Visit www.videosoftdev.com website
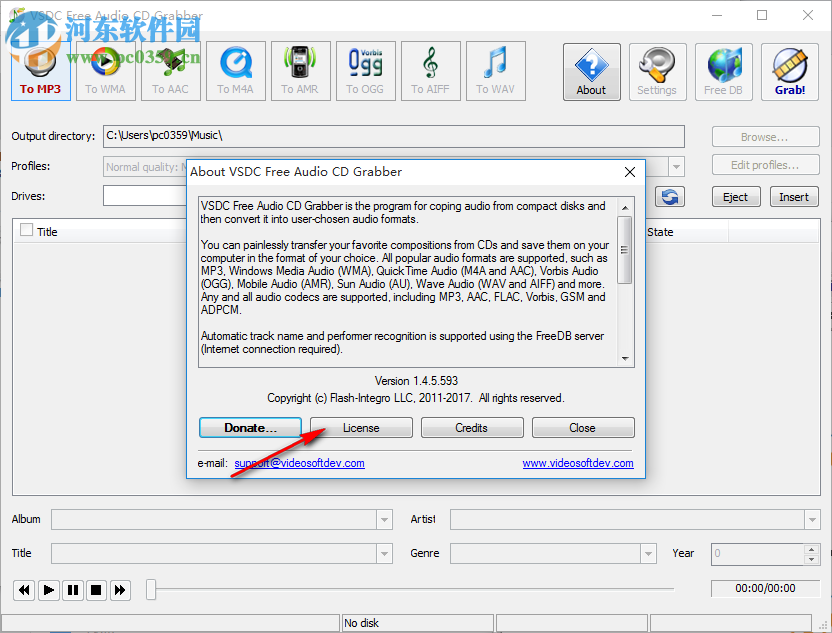This screenshot has height=633, width=832. coord(577,463)
